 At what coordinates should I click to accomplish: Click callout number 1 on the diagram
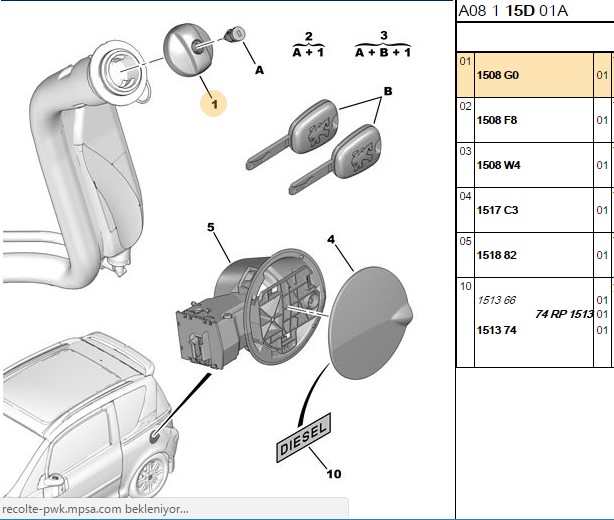(x=214, y=104)
